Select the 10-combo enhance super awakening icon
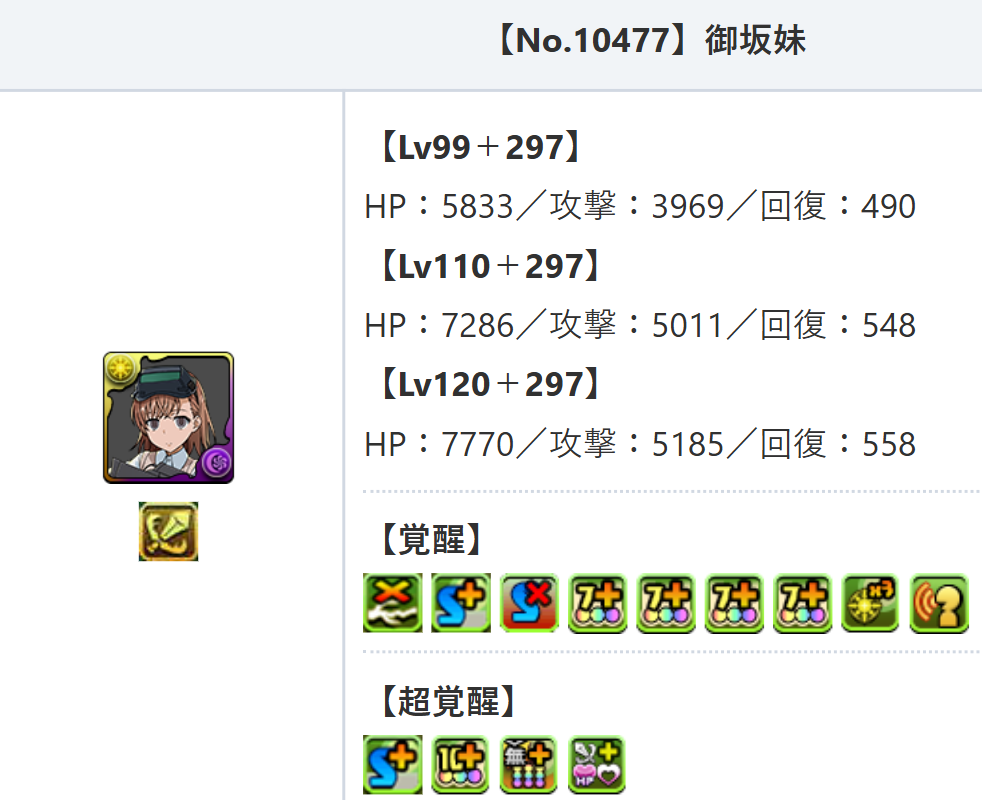 (460, 765)
